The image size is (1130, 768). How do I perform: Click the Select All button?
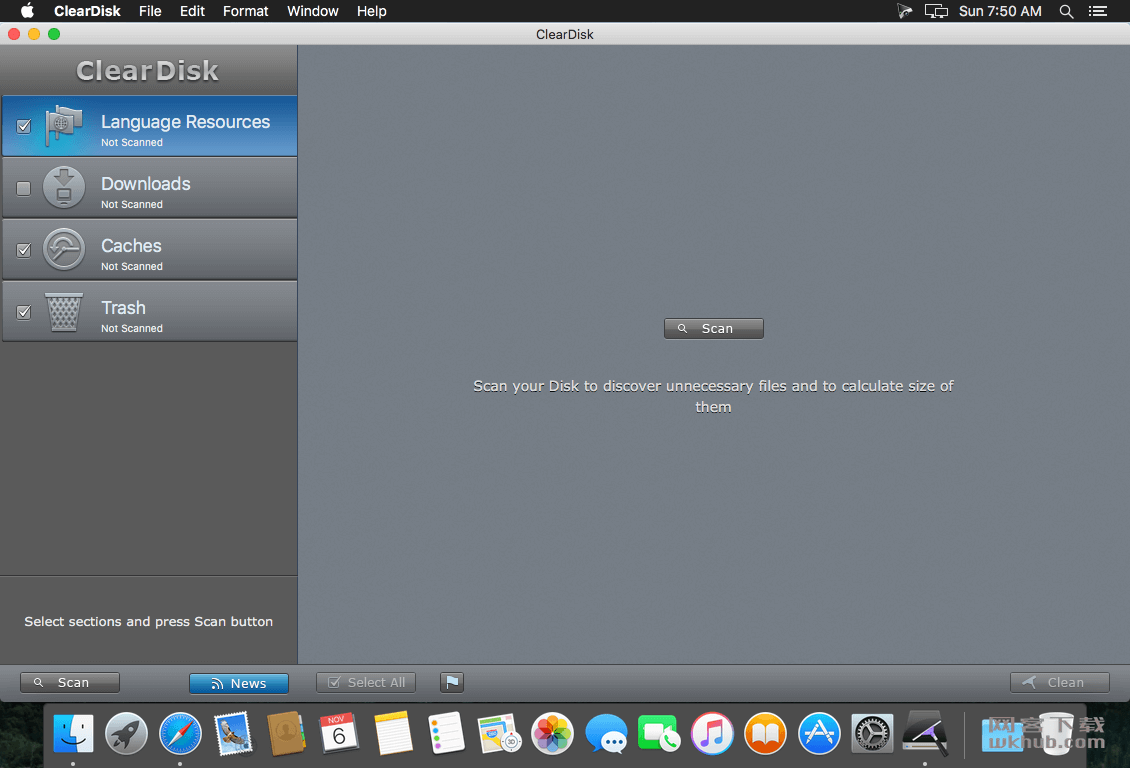point(366,682)
